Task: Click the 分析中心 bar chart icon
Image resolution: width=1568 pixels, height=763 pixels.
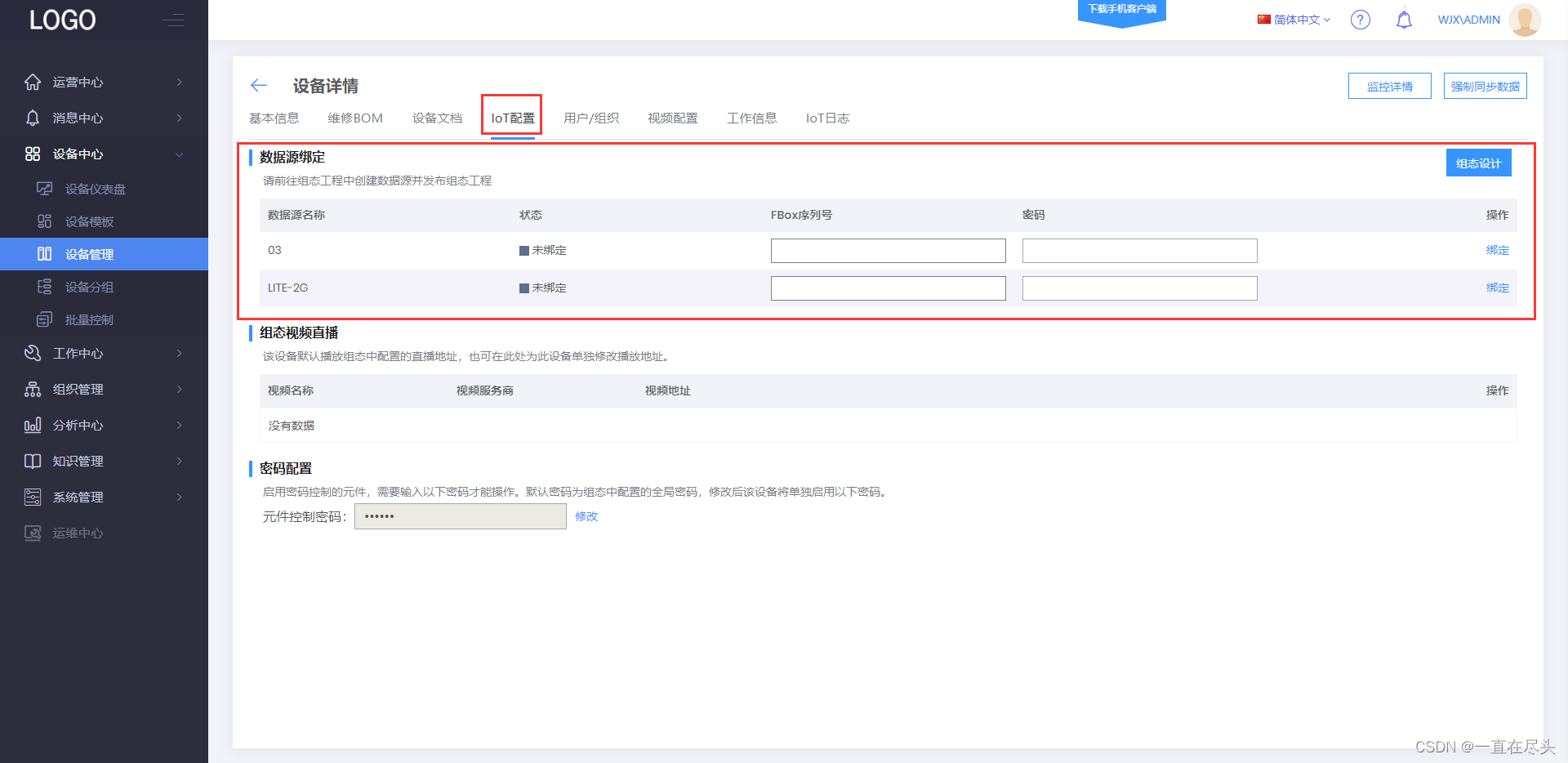Action: pyautogui.click(x=33, y=425)
